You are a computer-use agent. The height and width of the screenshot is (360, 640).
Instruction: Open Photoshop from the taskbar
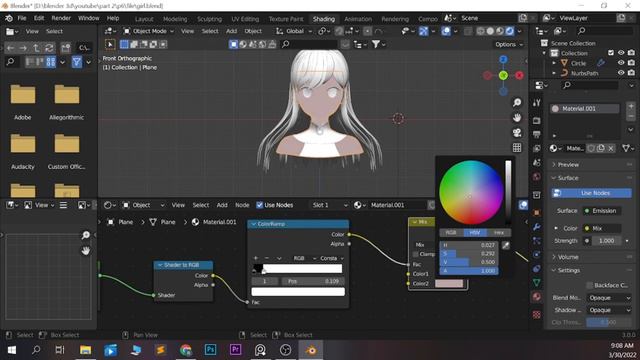(211, 350)
